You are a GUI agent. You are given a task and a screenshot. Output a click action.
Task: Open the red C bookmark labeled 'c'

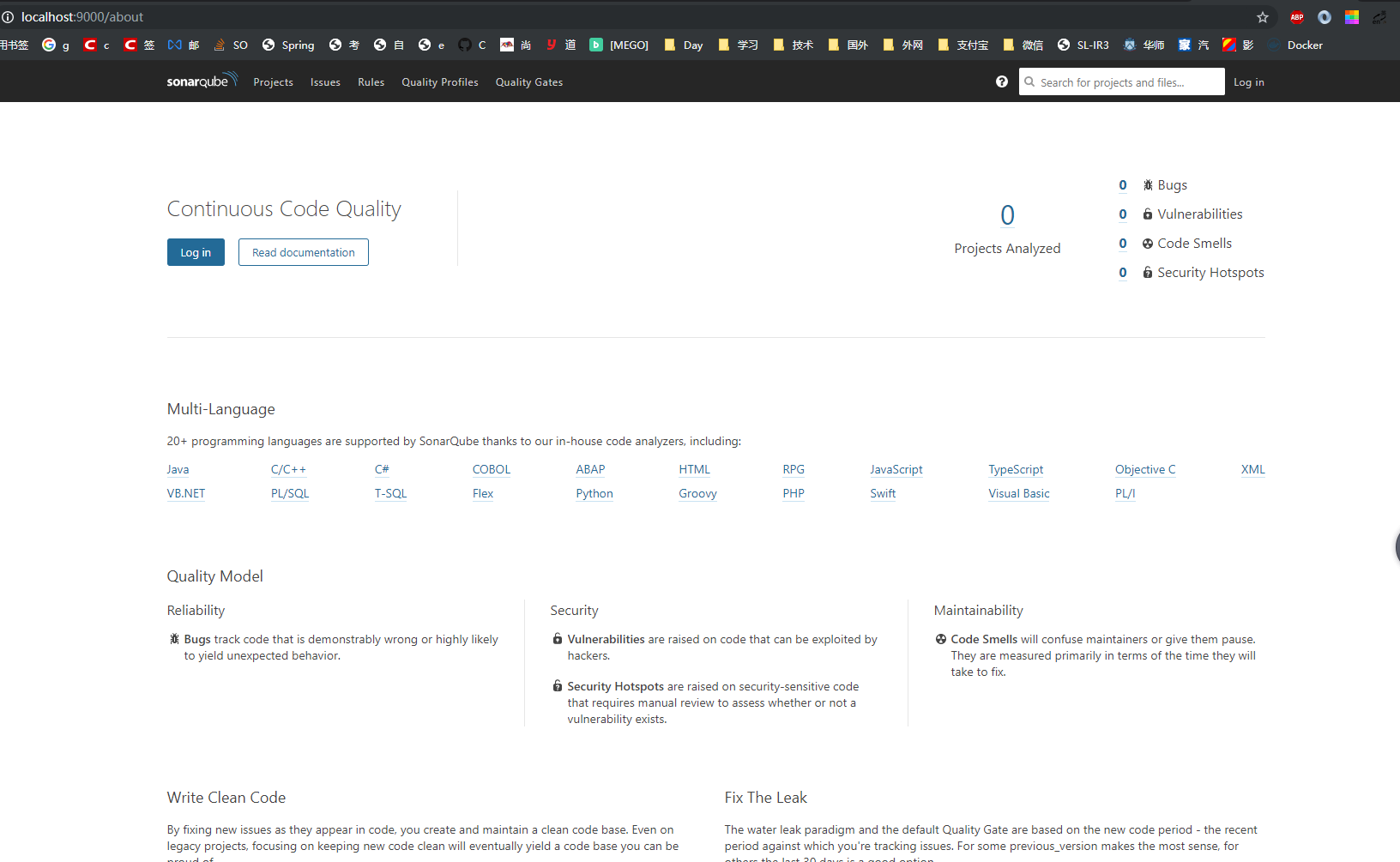point(97,45)
